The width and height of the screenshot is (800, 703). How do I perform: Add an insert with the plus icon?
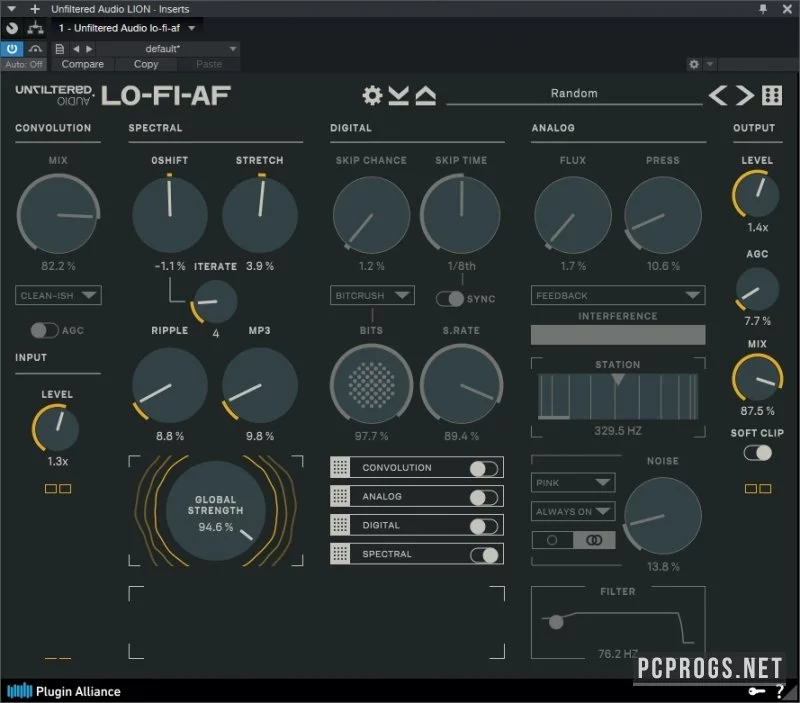(x=35, y=9)
